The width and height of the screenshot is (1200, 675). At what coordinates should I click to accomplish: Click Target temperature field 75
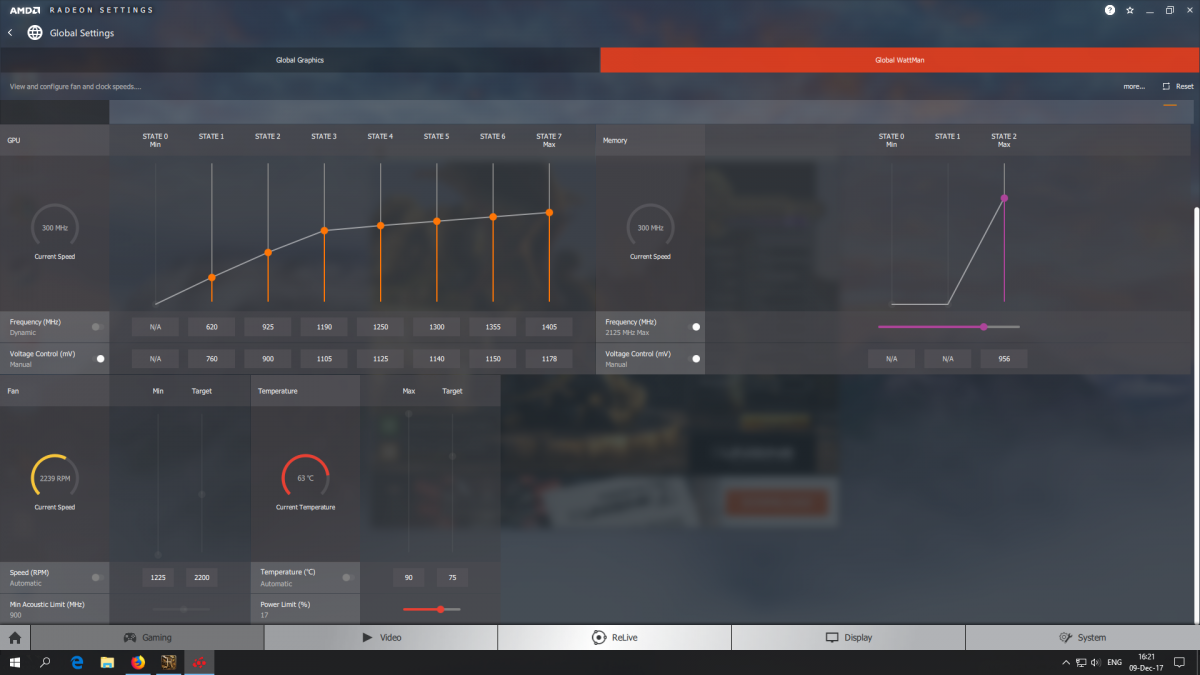coord(452,577)
